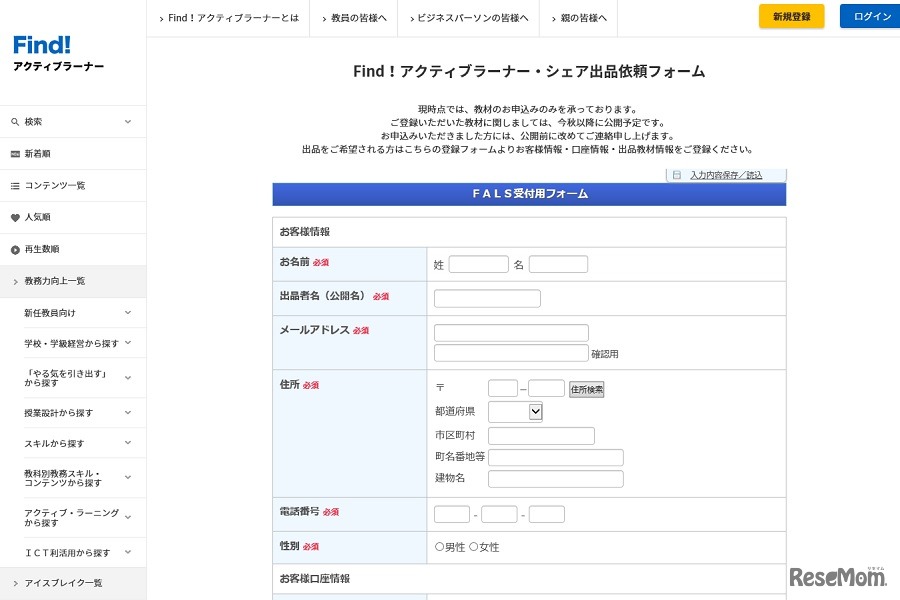The width and height of the screenshot is (900, 600).
Task: Select the 女性 radio button
Action: pos(473,546)
